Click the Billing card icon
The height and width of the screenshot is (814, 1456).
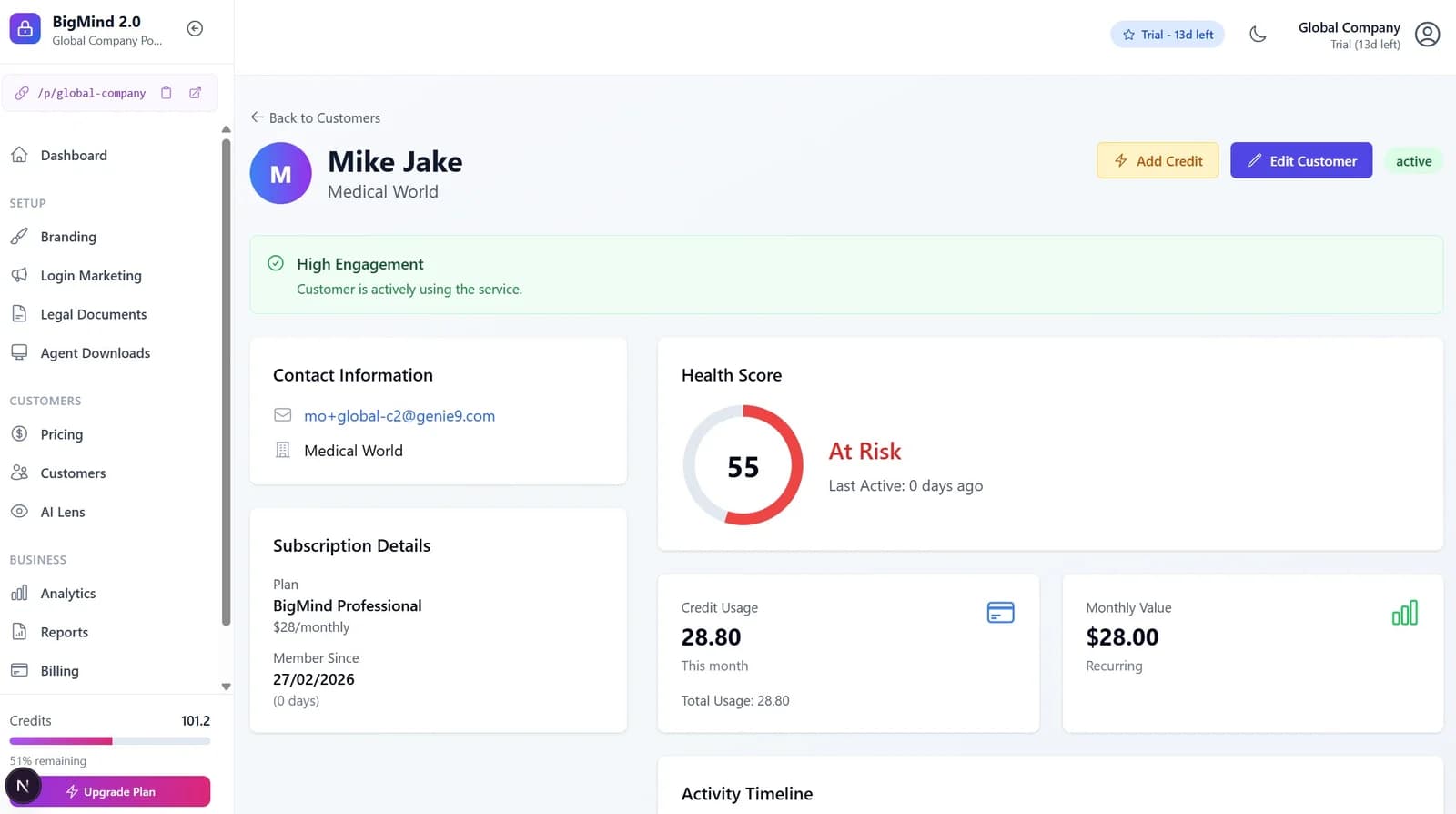19,670
